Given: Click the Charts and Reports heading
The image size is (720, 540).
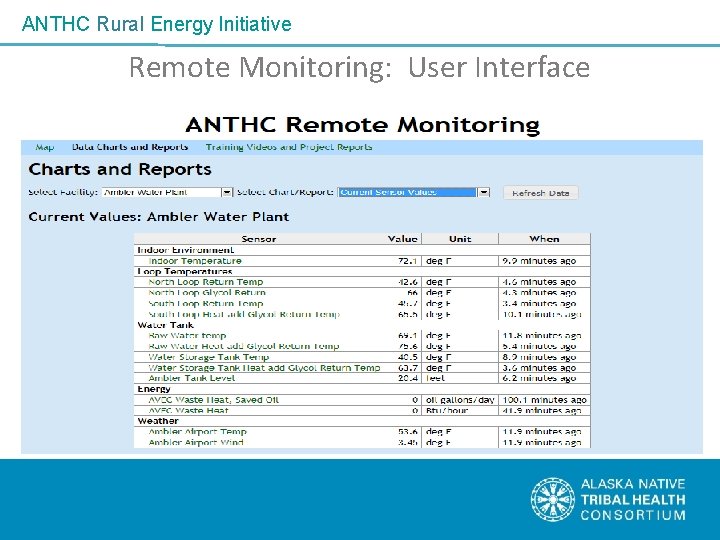Looking at the screenshot, I should click(120, 169).
